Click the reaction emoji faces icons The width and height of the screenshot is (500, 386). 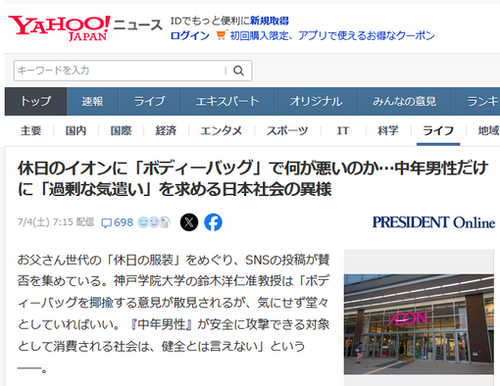pos(154,222)
